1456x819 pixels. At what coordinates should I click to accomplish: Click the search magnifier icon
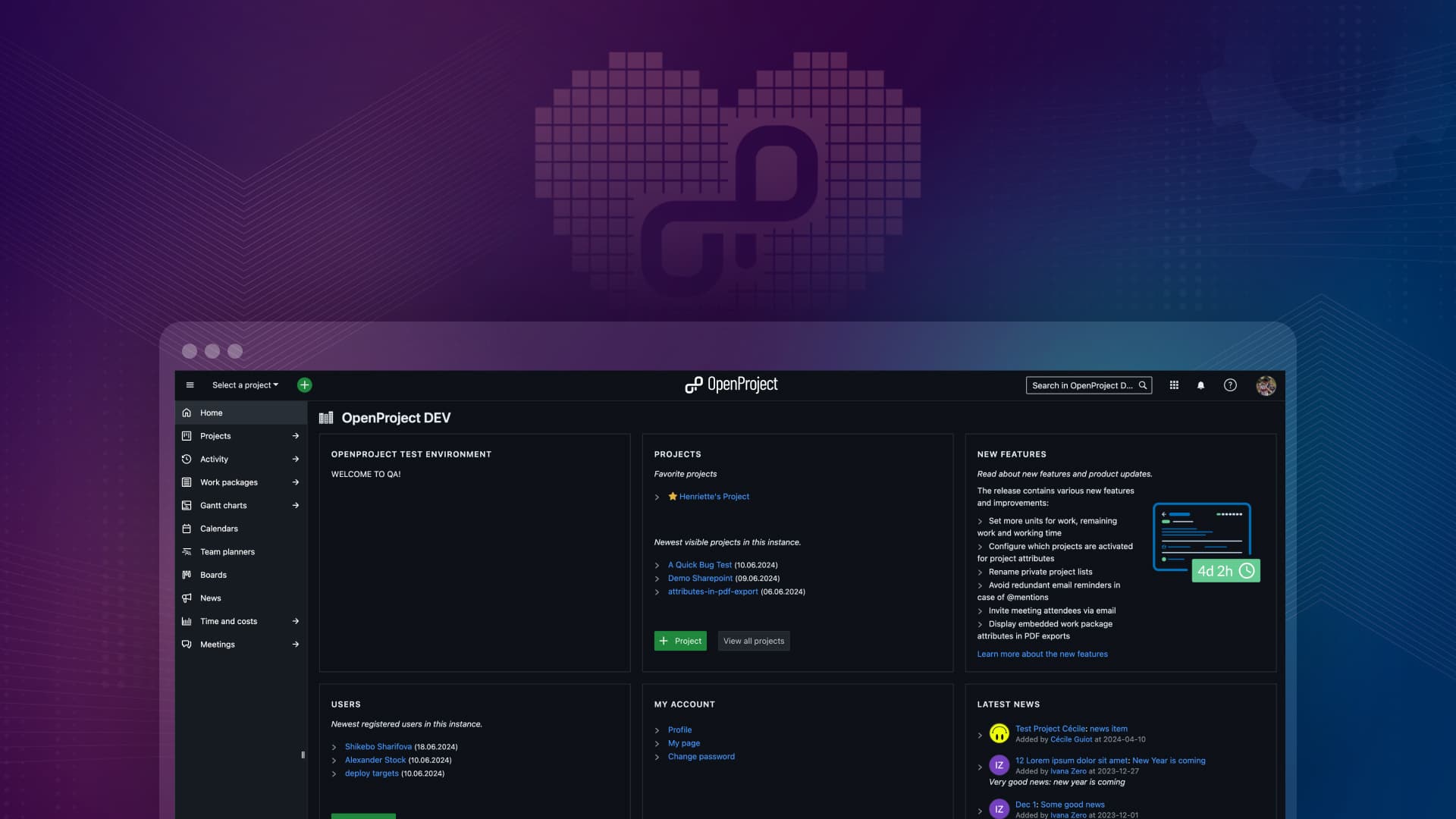click(x=1142, y=385)
